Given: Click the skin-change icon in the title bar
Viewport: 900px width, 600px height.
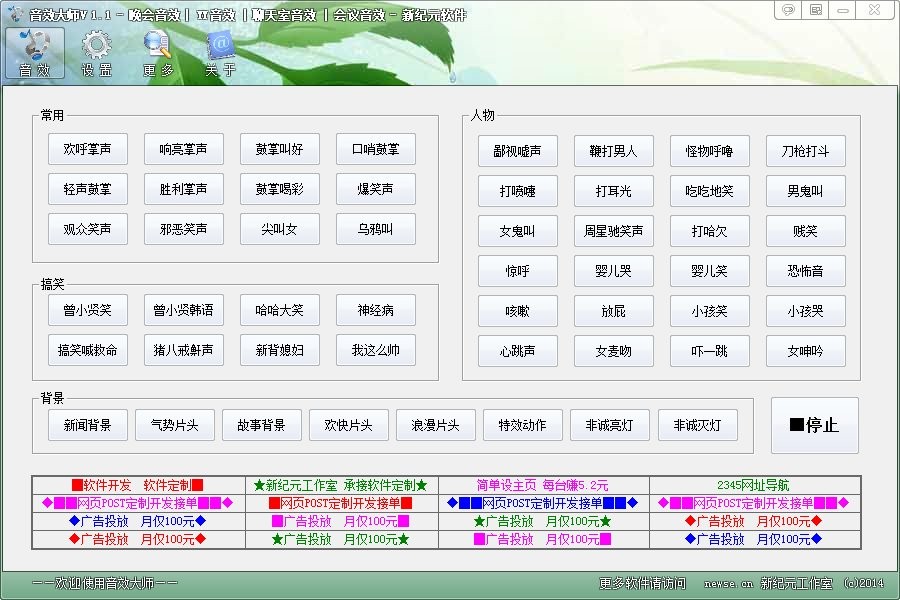Looking at the screenshot, I should pos(815,9).
